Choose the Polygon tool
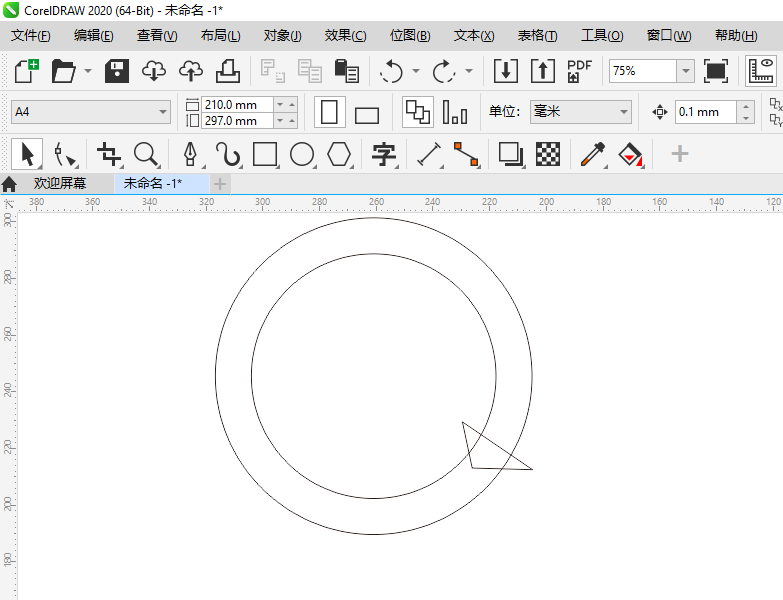783x600 pixels. [340, 154]
